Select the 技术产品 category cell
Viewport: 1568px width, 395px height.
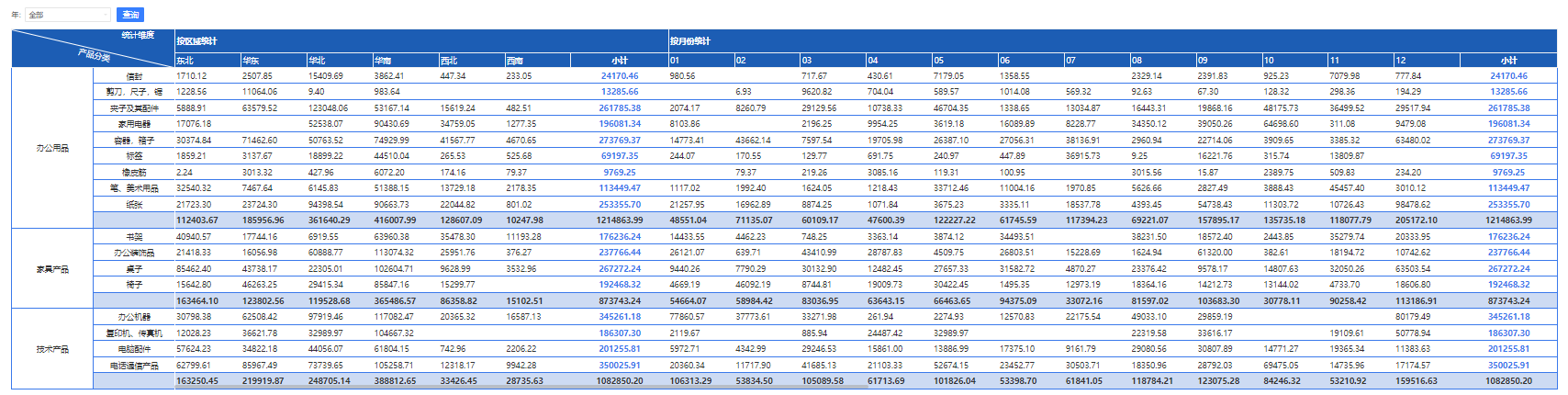click(x=52, y=349)
